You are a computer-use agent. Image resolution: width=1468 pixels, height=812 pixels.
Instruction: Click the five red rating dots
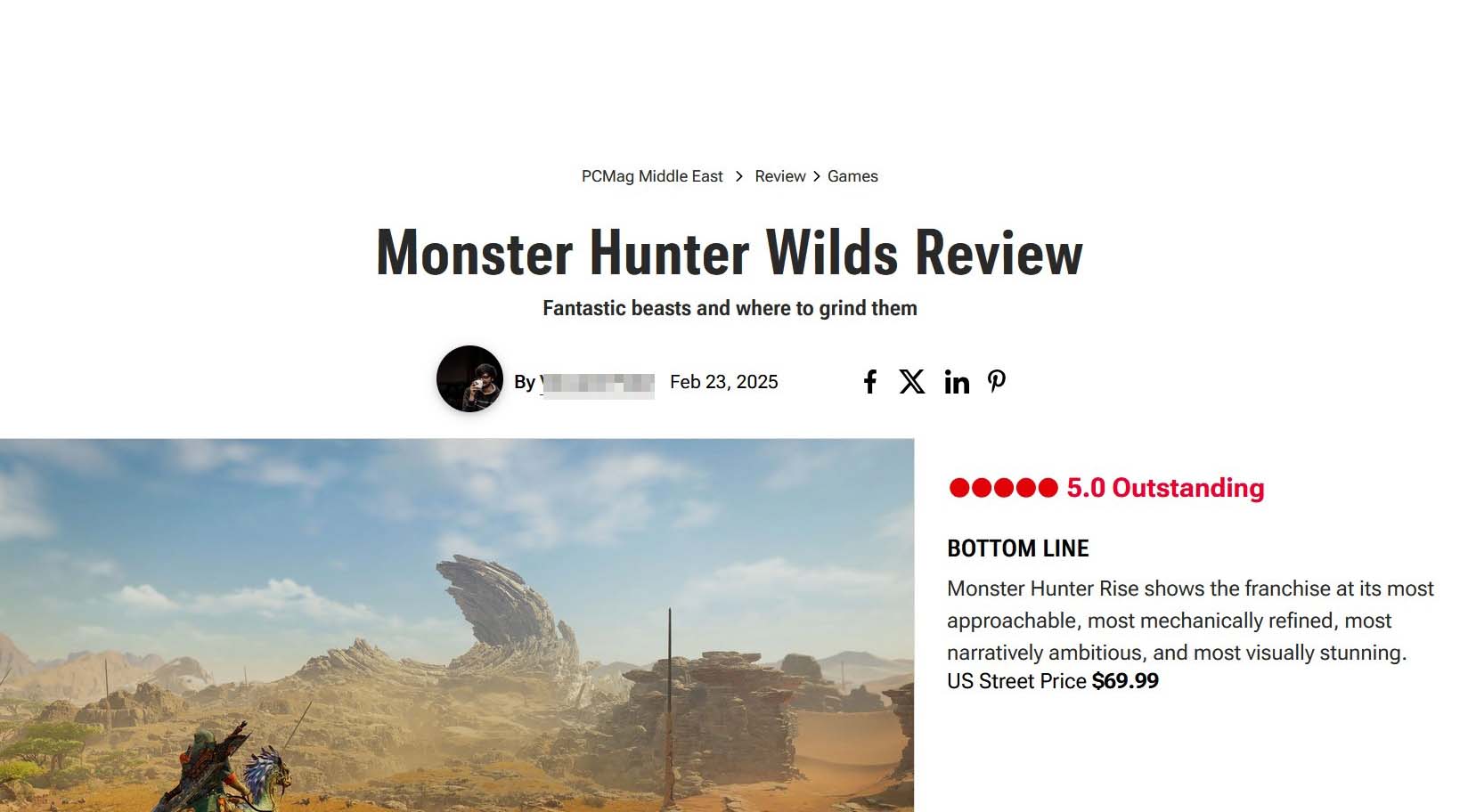1003,488
